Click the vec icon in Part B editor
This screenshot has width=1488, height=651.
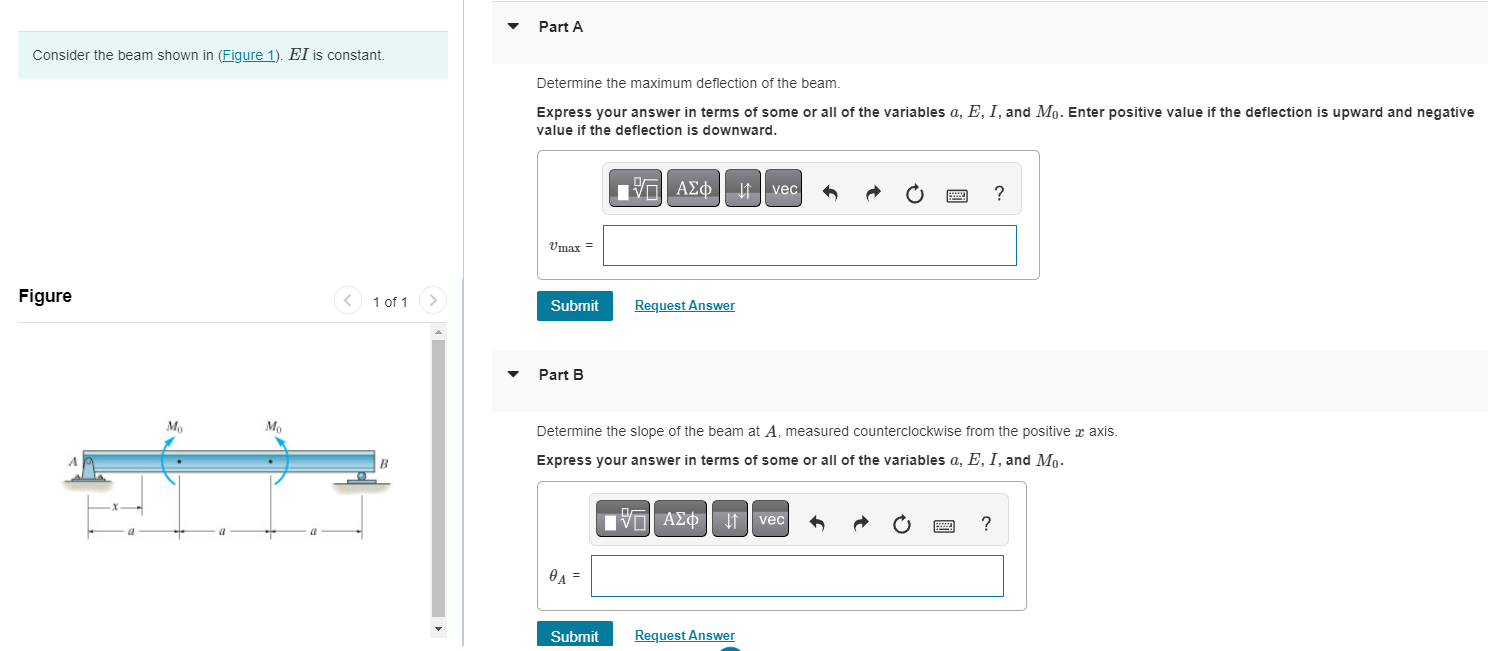point(770,519)
